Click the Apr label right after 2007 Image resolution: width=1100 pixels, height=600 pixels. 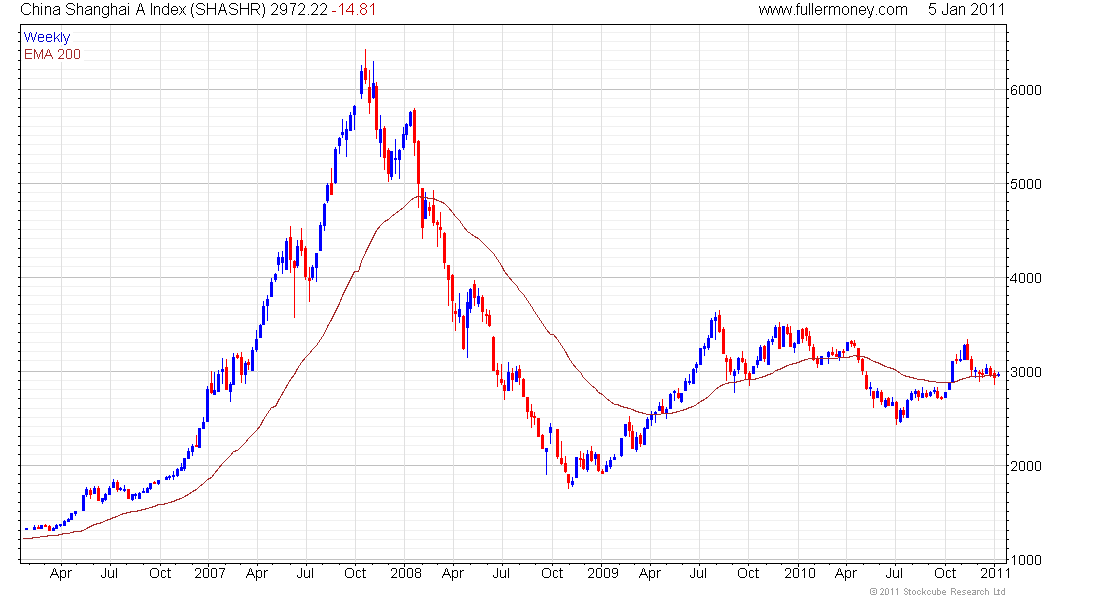coord(257,574)
